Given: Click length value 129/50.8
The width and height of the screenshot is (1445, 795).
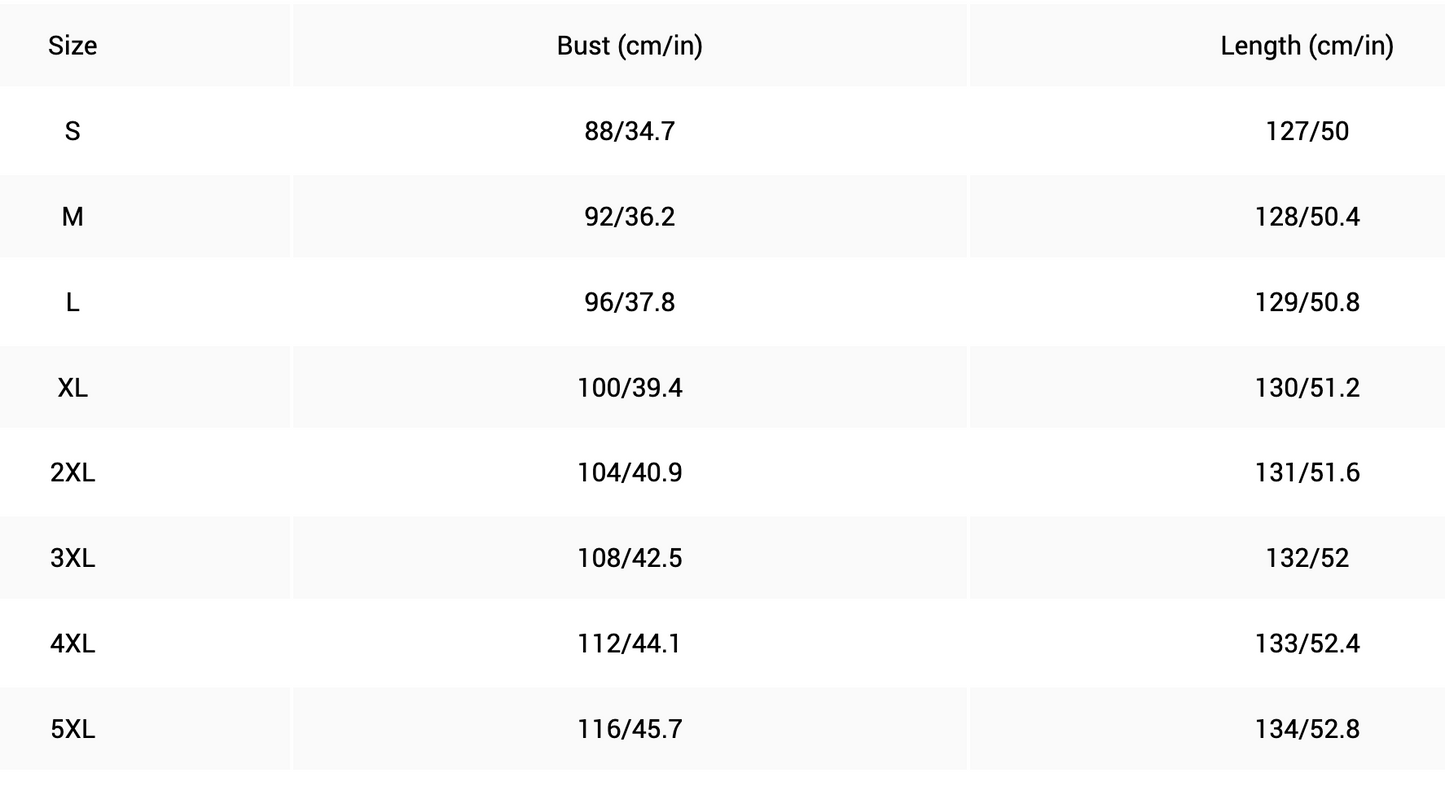Looking at the screenshot, I should (x=1306, y=302).
